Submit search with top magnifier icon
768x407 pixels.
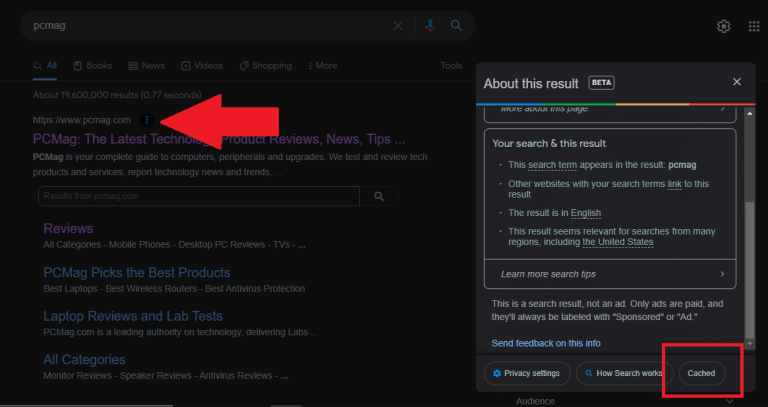tap(456, 25)
